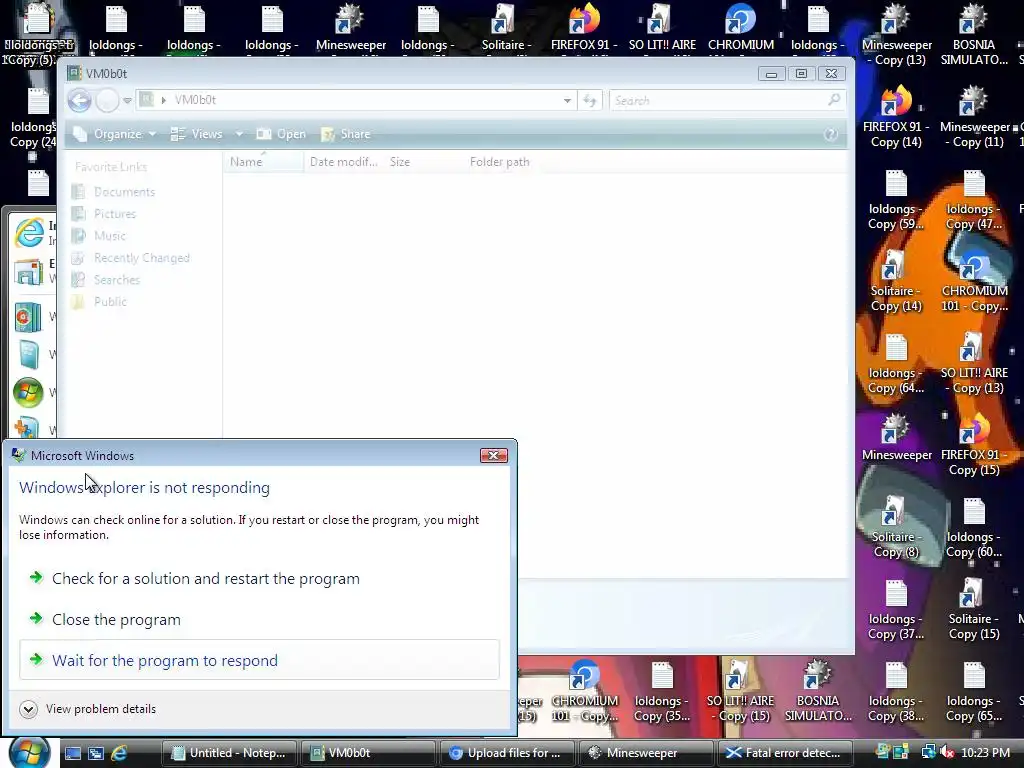
Task: Open Music favorite link
Action: click(99, 236)
